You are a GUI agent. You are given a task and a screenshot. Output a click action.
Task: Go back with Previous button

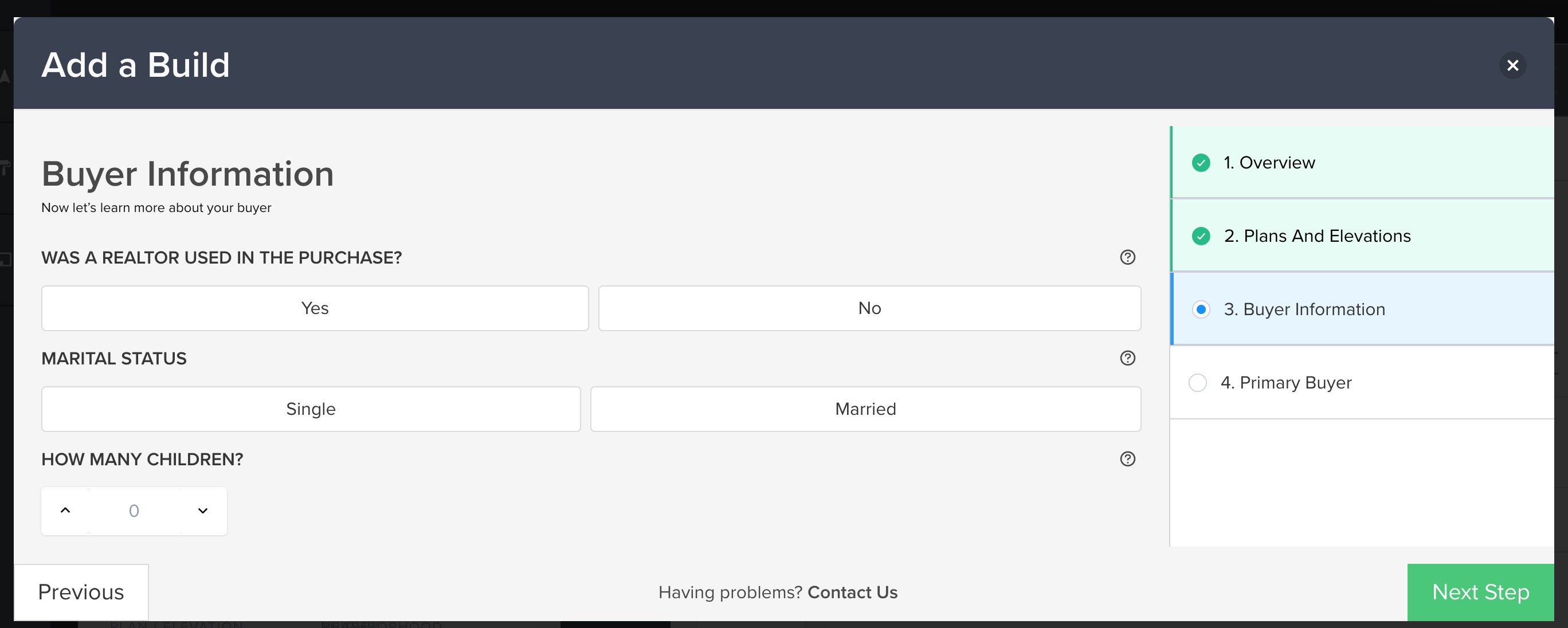click(x=81, y=592)
